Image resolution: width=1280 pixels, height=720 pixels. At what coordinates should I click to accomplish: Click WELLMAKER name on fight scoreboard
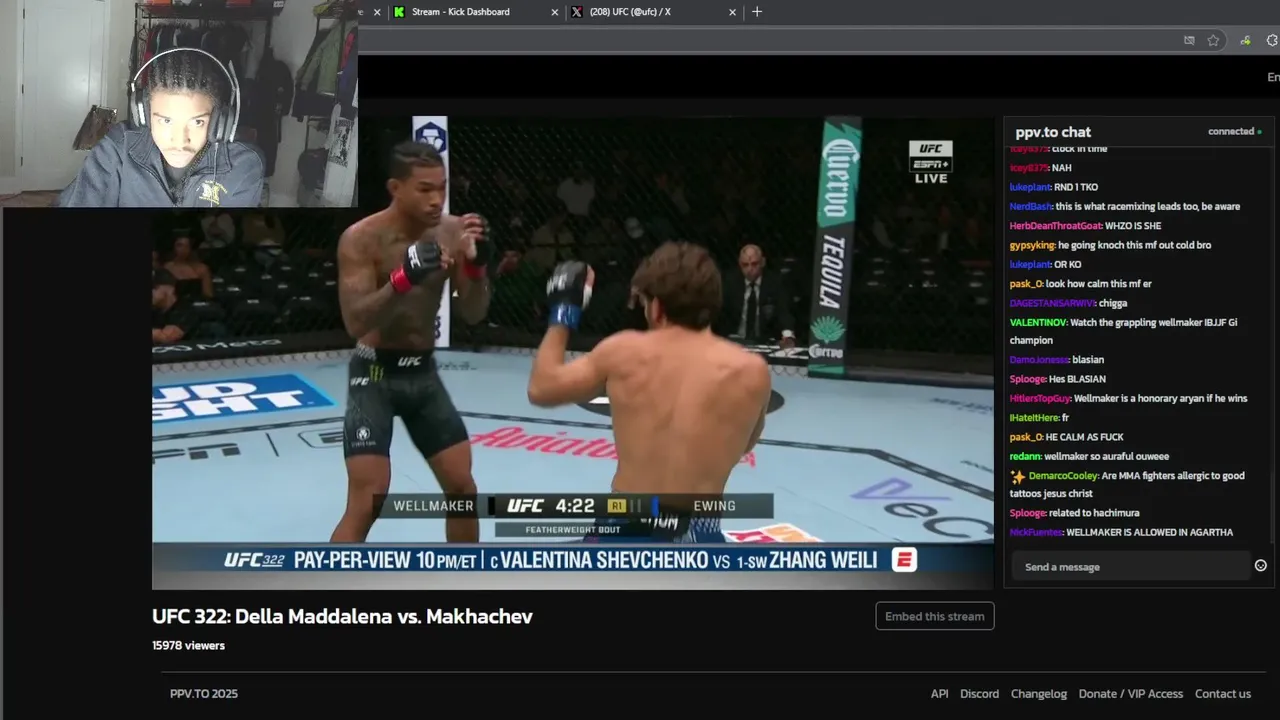coord(433,506)
